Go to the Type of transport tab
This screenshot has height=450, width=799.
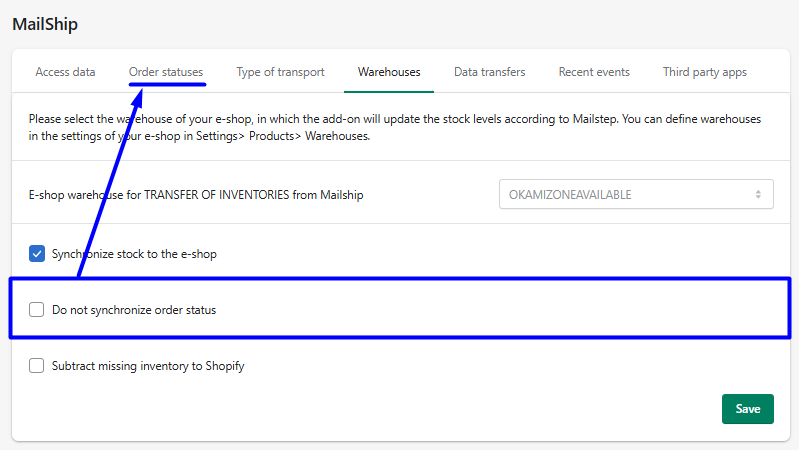280,72
